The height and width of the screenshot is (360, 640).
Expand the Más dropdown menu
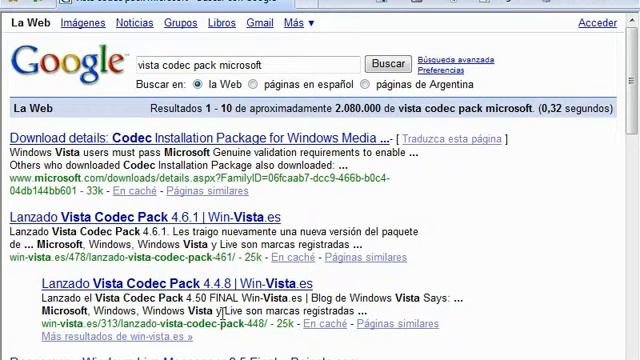(299, 23)
